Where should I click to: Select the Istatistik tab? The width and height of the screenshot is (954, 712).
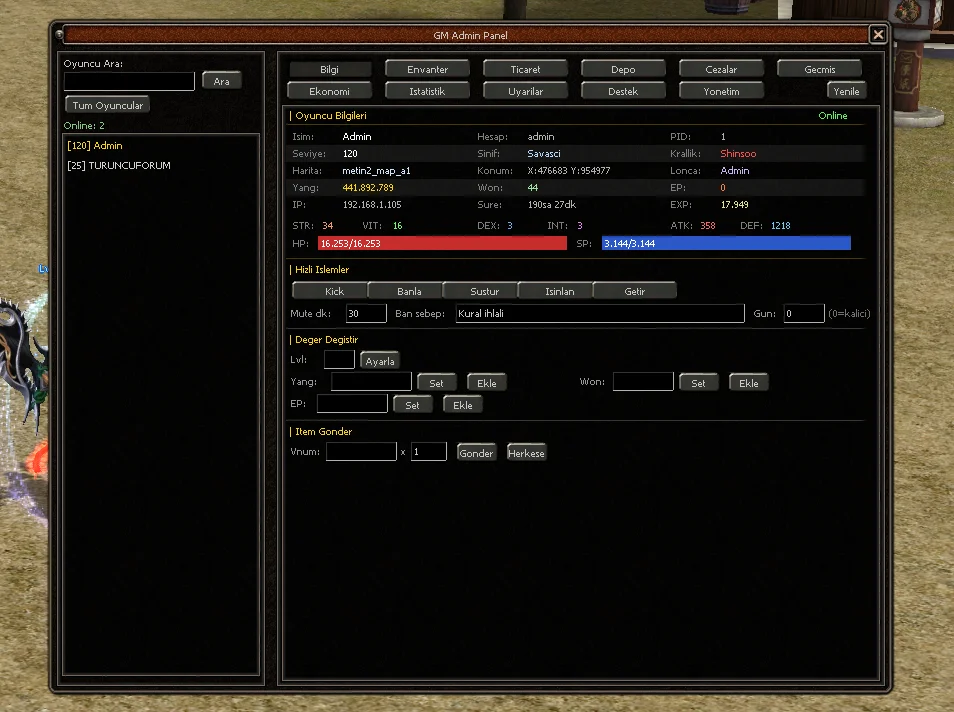tap(427, 91)
